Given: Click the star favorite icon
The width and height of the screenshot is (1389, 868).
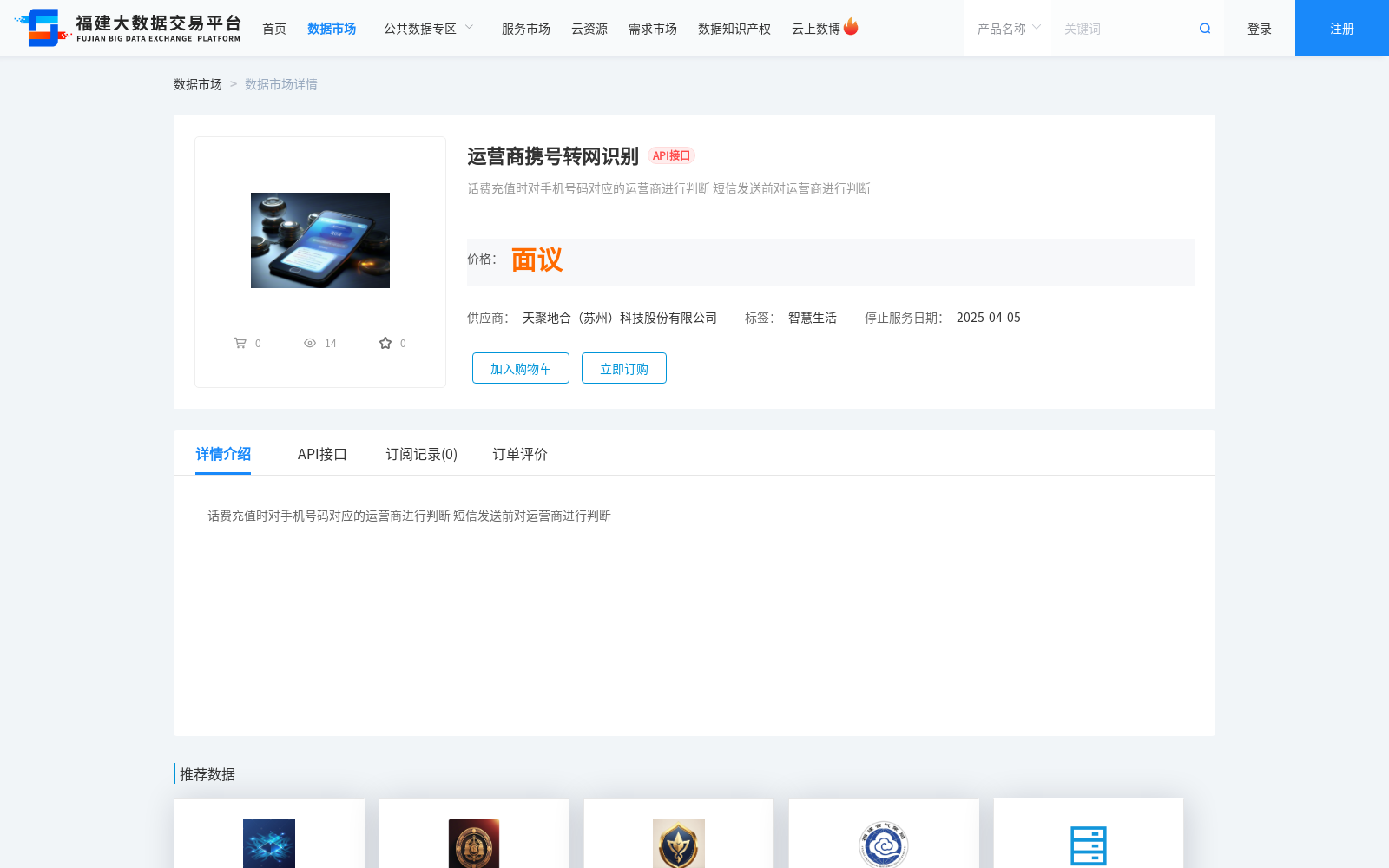Looking at the screenshot, I should (385, 343).
